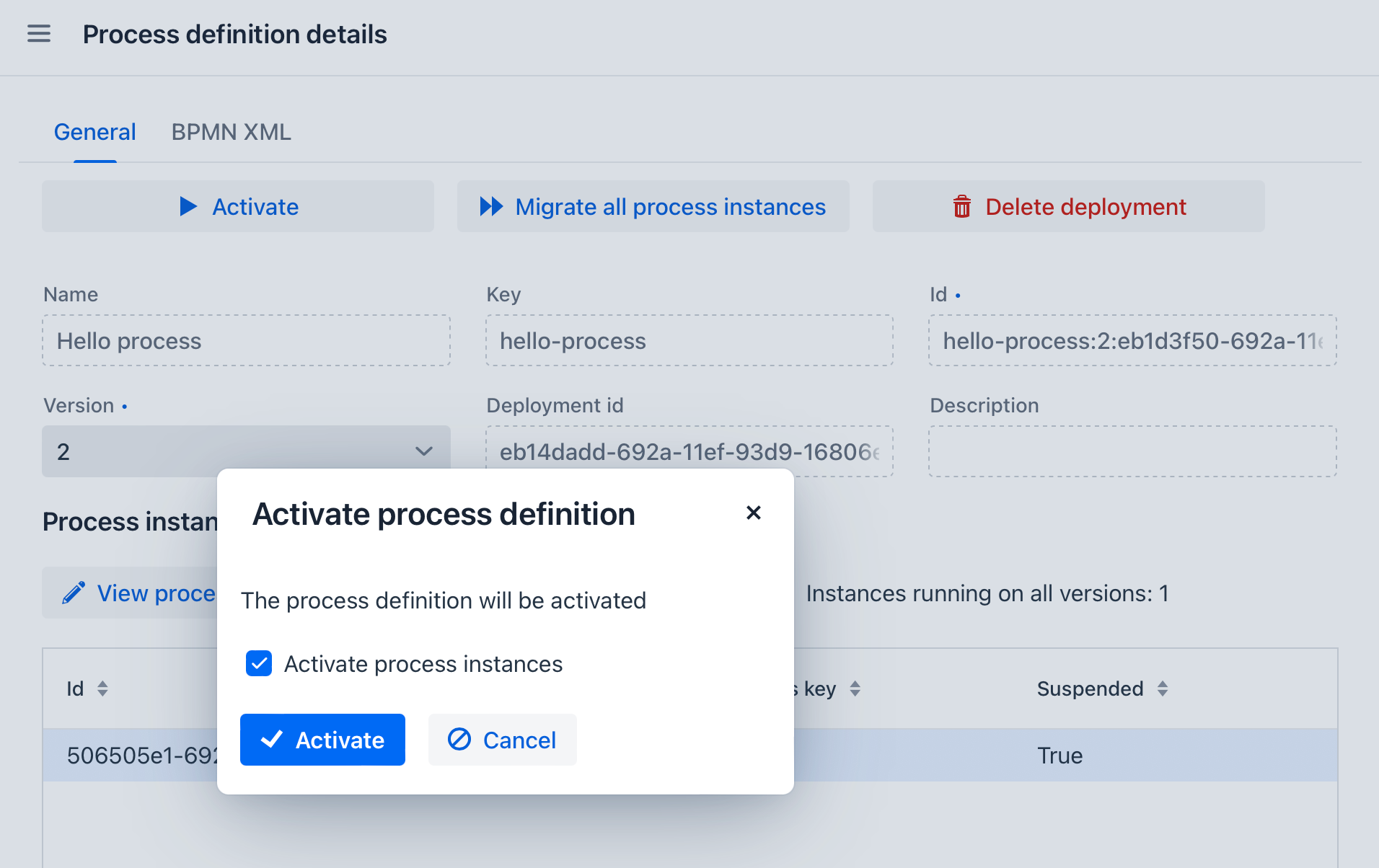Open the hamburger navigation menu
This screenshot has height=868, width=1379.
[39, 33]
